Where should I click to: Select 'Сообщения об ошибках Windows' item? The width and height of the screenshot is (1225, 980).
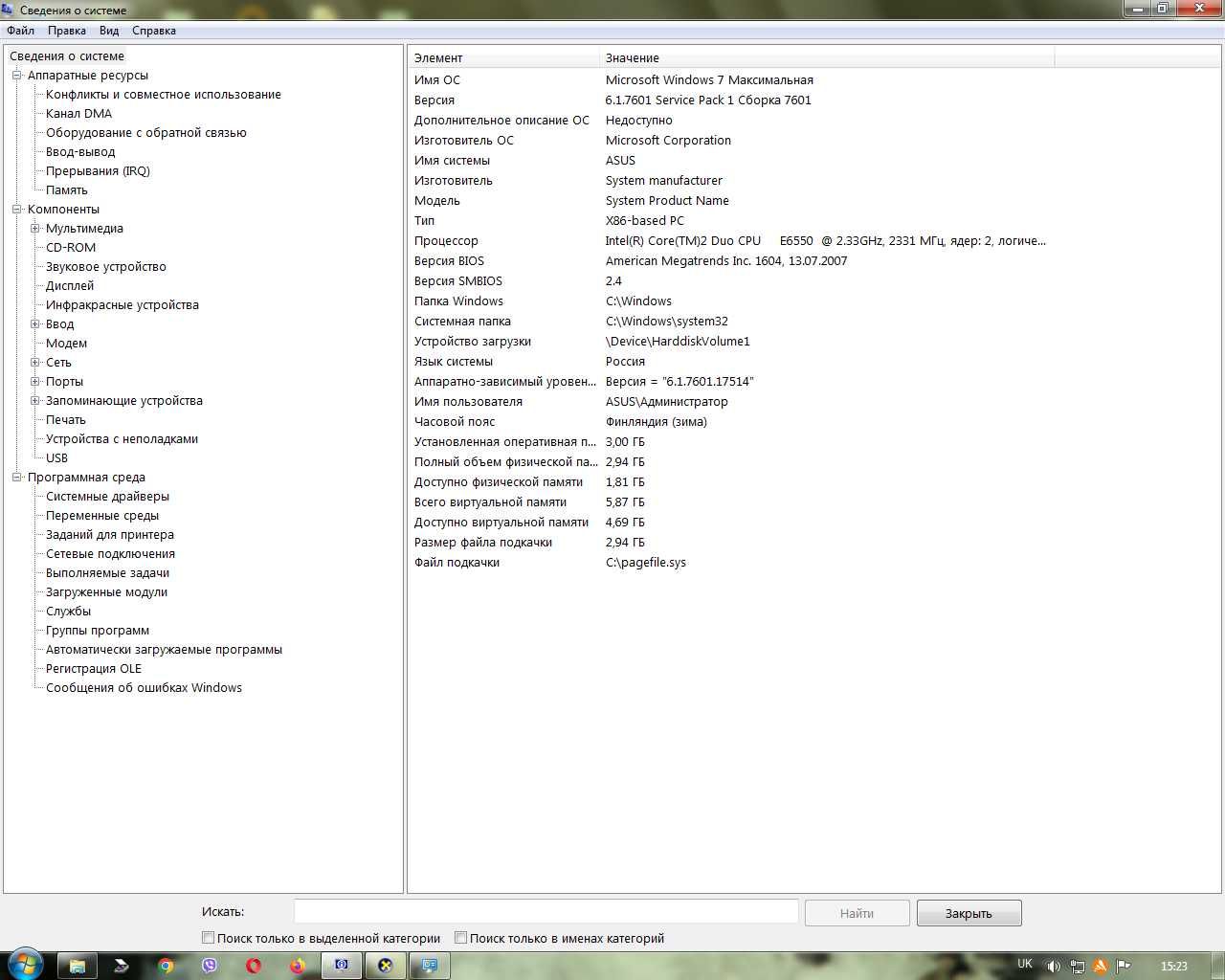point(144,688)
